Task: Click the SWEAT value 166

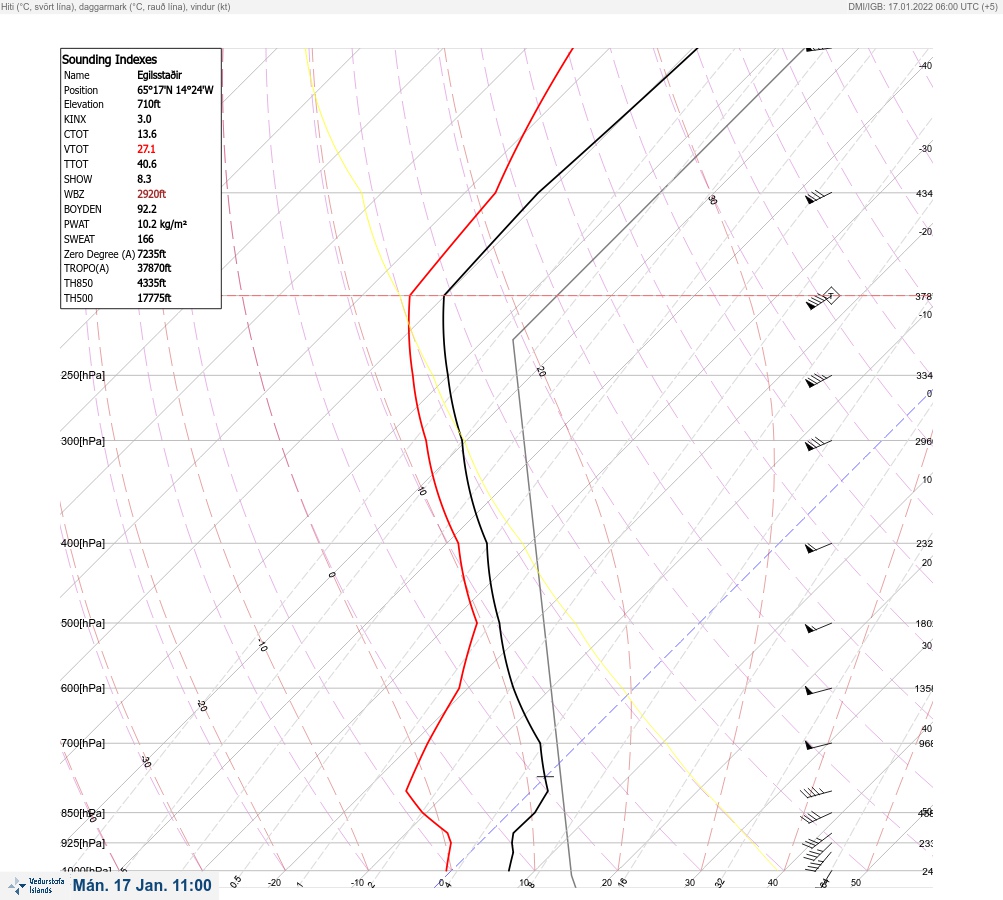Action: click(x=145, y=239)
